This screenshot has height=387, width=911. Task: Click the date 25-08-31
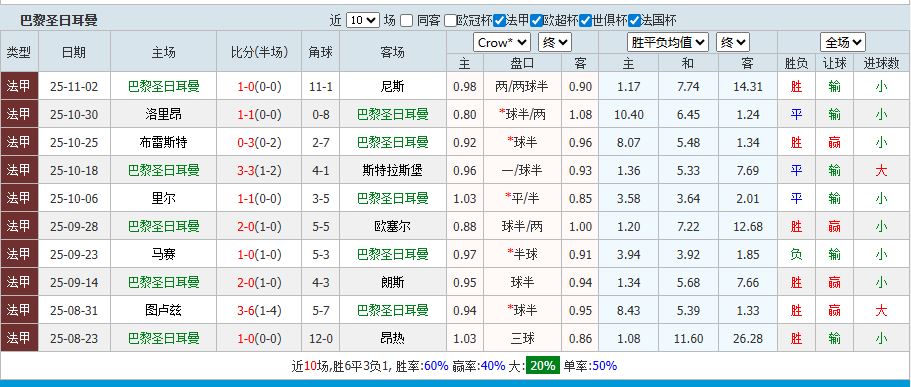[74, 310]
